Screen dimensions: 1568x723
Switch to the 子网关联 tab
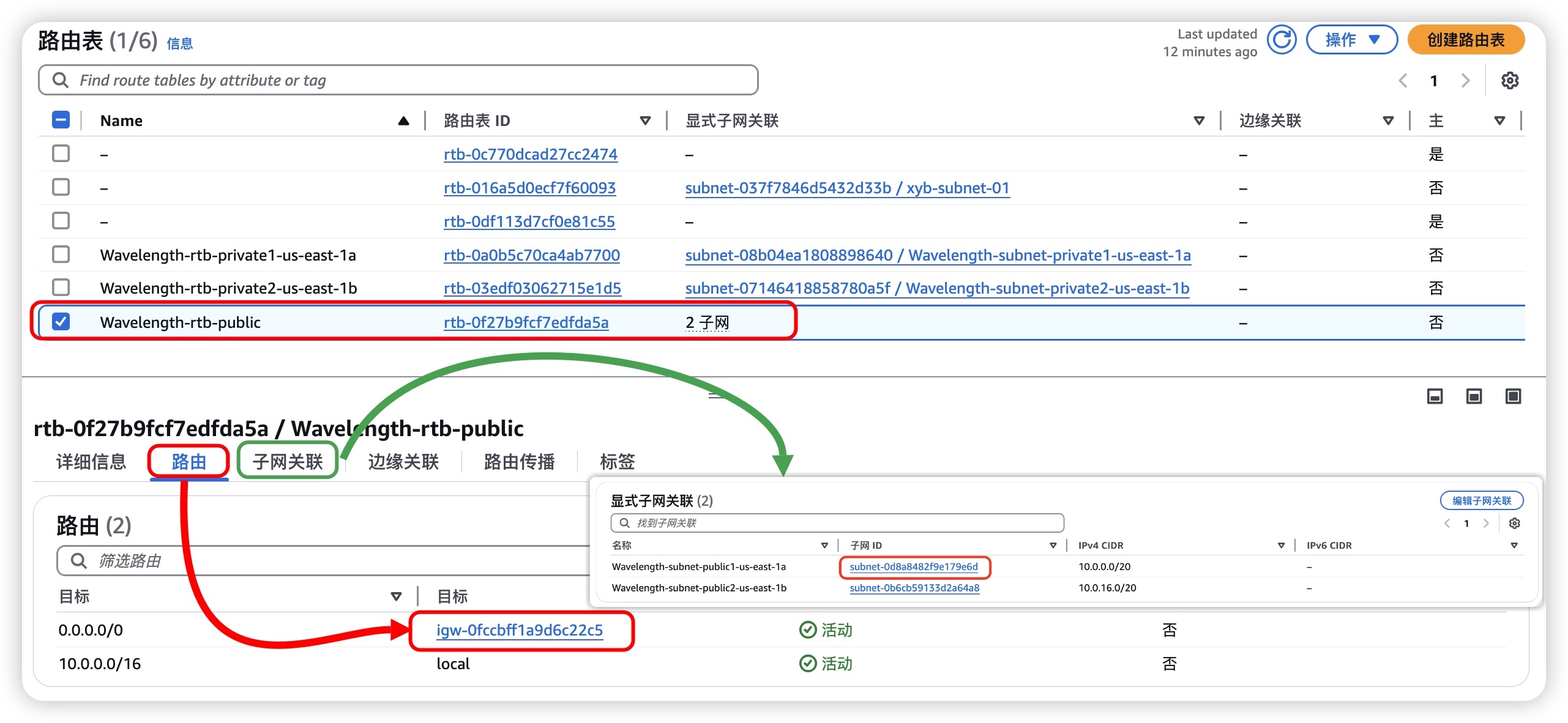pyautogui.click(x=288, y=461)
